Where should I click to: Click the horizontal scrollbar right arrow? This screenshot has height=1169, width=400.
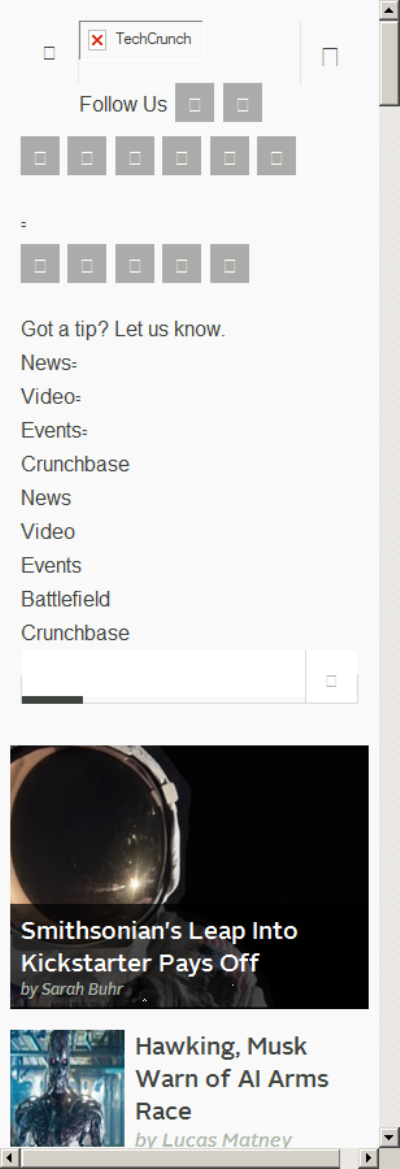(x=369, y=1159)
